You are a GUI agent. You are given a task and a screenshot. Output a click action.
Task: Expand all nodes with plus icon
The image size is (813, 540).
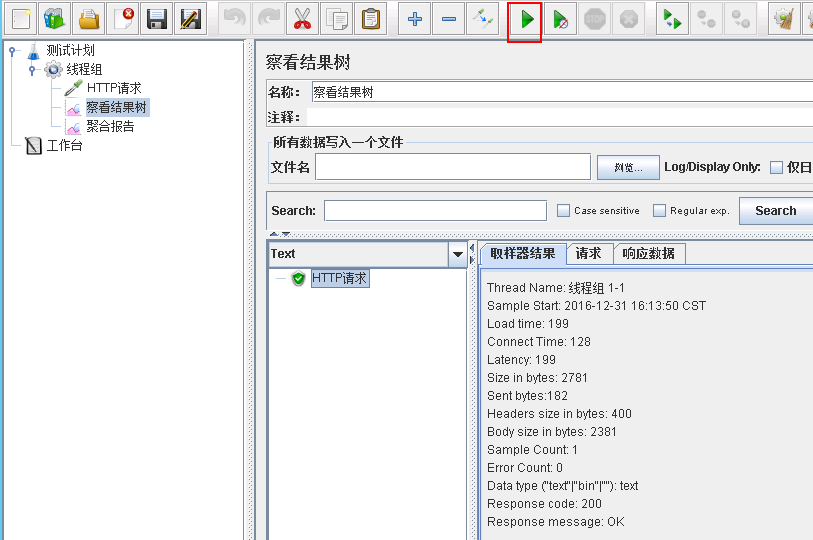(414, 19)
